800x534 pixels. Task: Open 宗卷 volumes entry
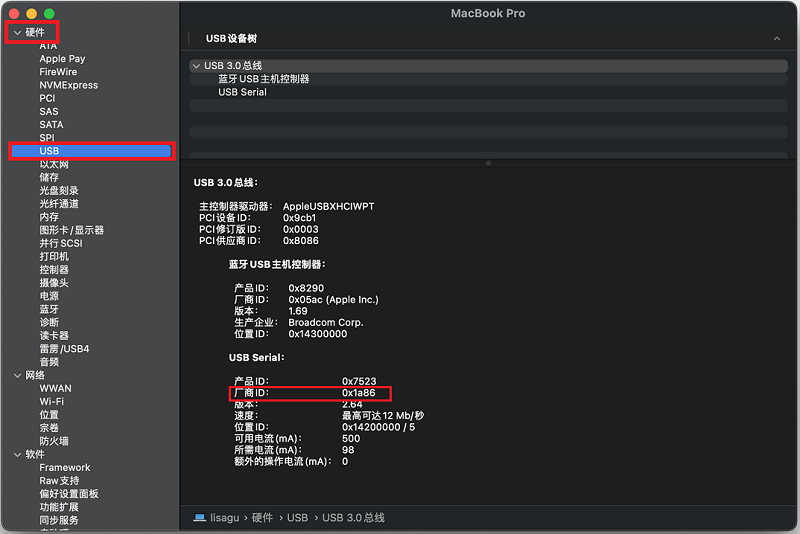tap(49, 428)
